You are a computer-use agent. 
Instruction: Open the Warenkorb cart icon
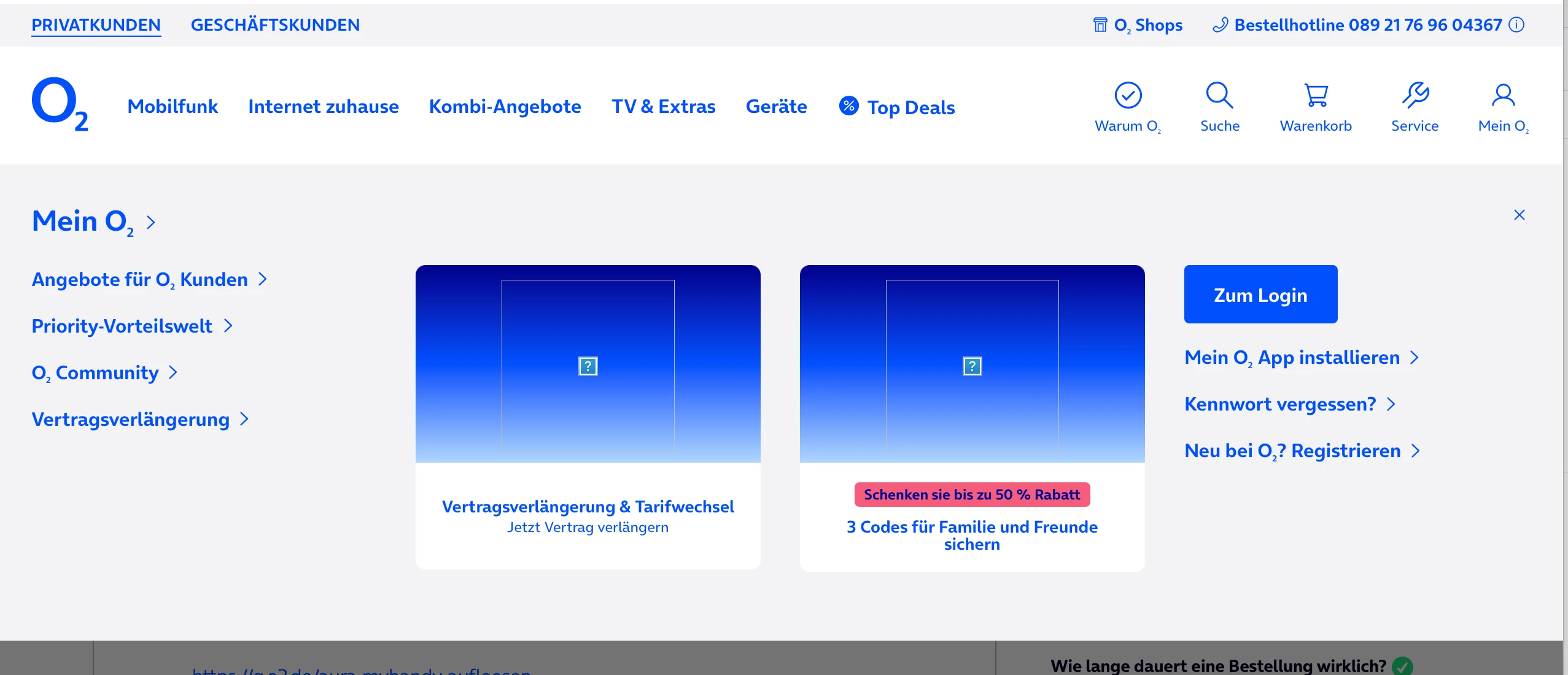click(1316, 96)
